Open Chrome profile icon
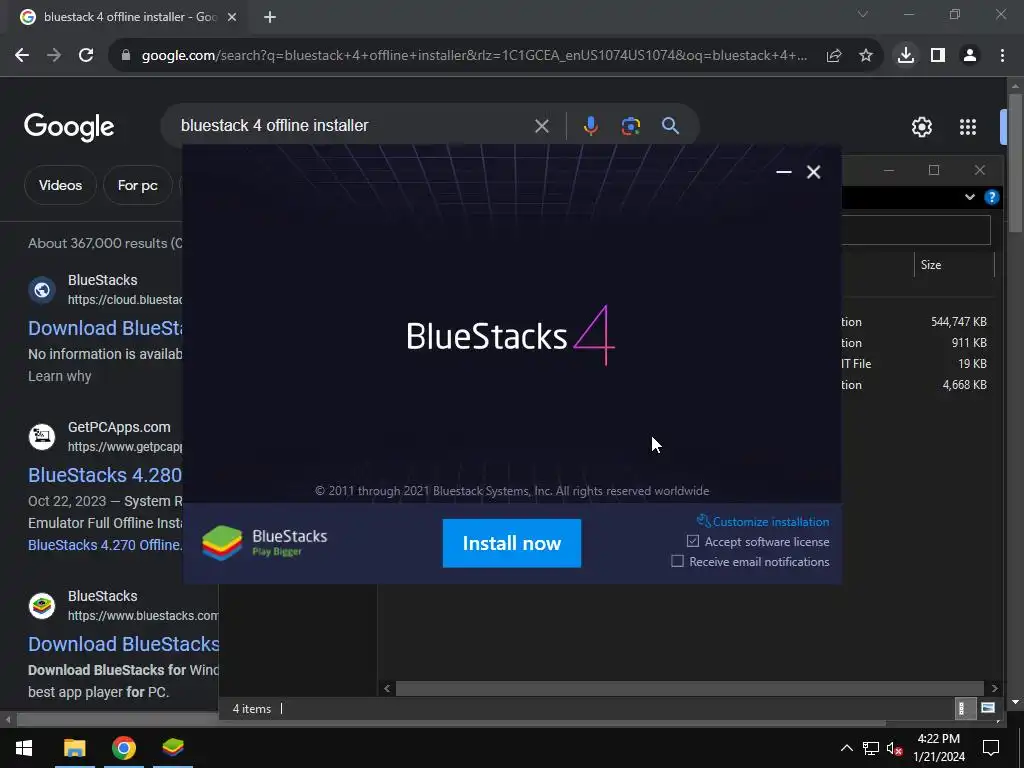The image size is (1024, 768). [x=970, y=56]
